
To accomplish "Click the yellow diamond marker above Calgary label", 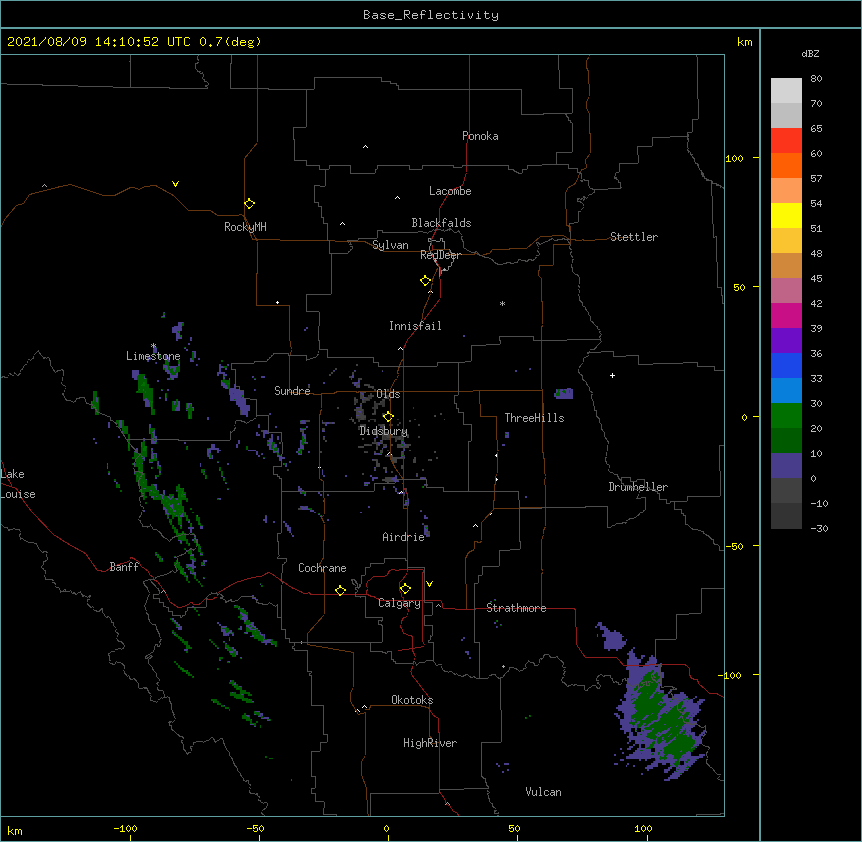I will click(x=405, y=589).
